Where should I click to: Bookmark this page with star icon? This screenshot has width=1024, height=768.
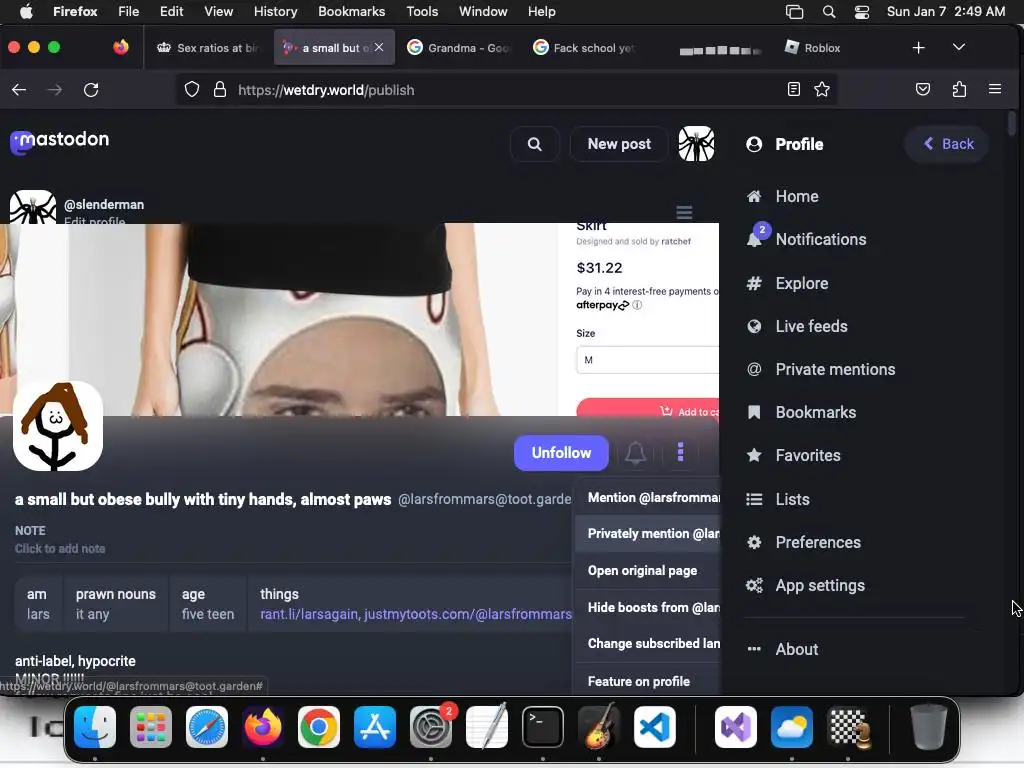tap(822, 89)
